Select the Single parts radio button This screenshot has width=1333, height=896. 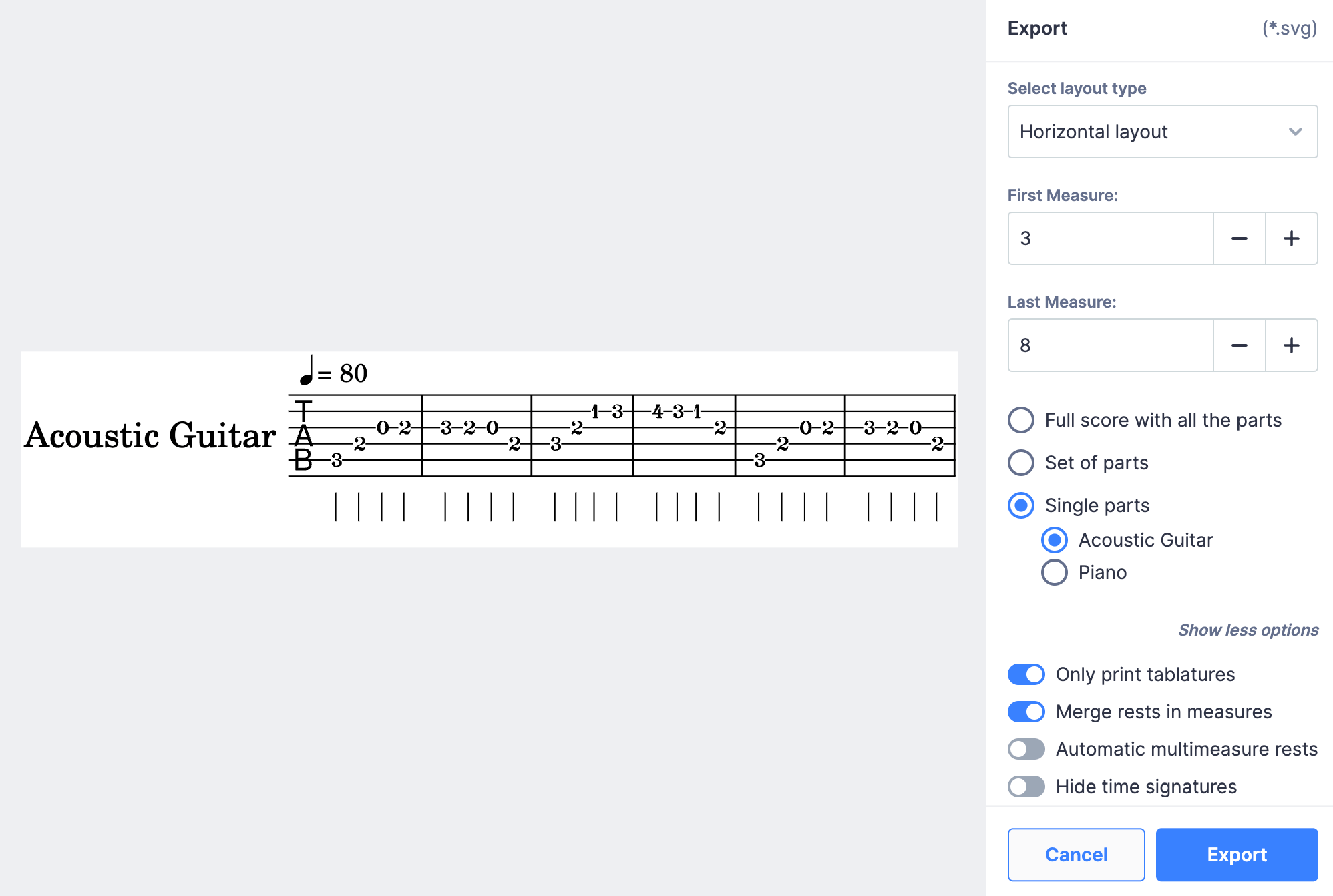(x=1021, y=505)
